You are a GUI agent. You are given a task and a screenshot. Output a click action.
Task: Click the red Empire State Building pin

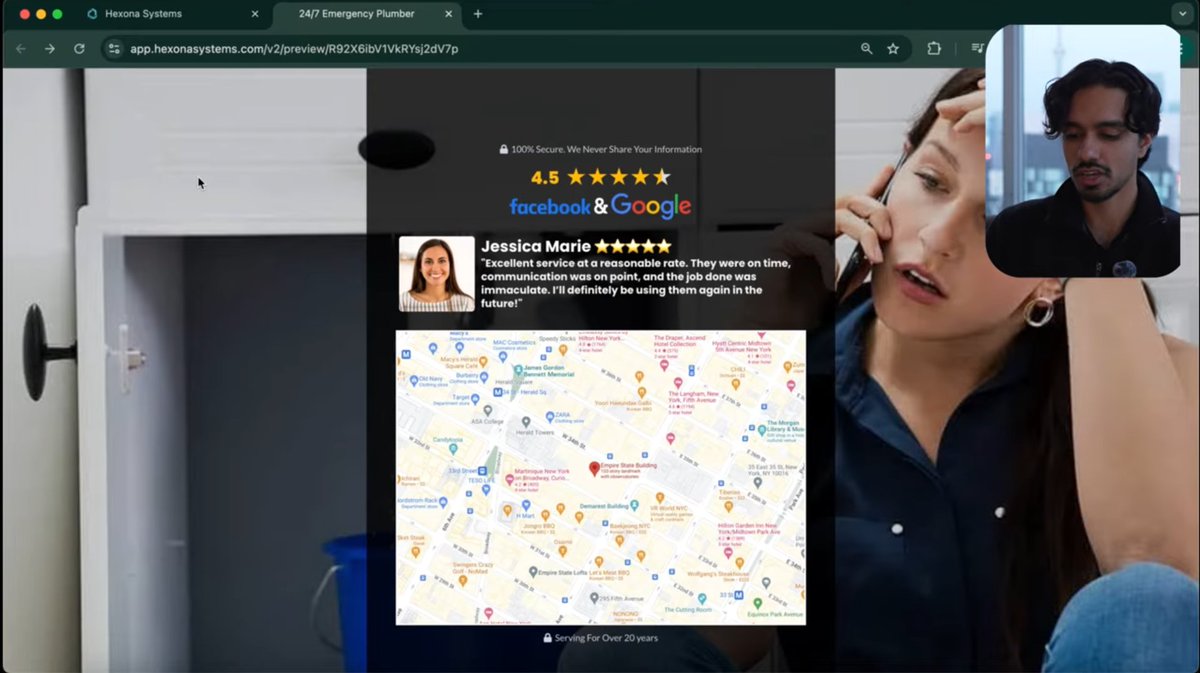coord(594,468)
